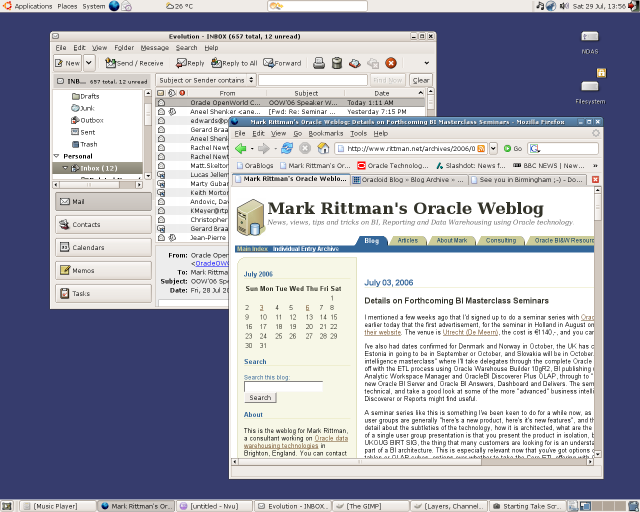
Task: Expand the Evolution toolbar overflow arrow
Action: click(427, 63)
